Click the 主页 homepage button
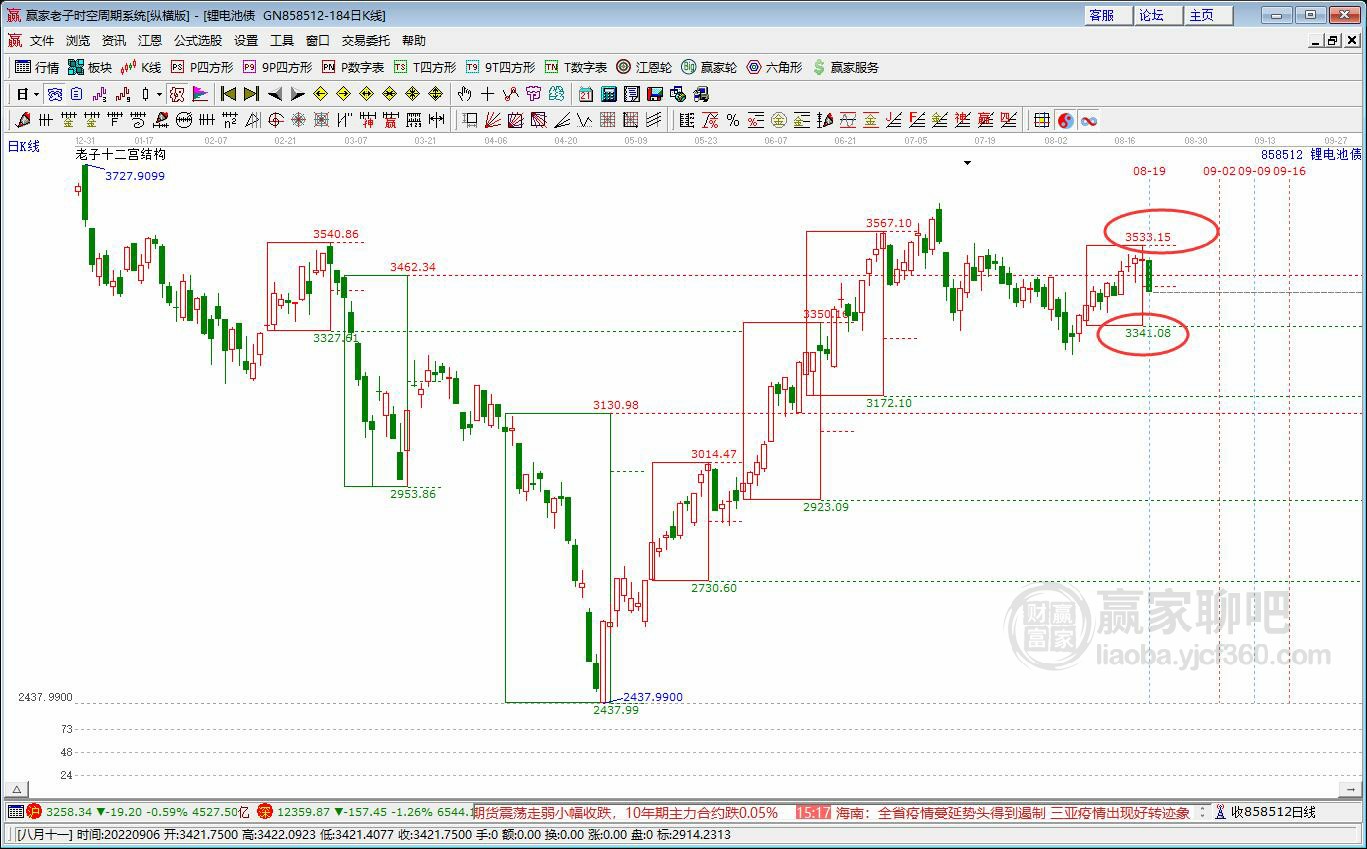1367x849 pixels. 1209,15
